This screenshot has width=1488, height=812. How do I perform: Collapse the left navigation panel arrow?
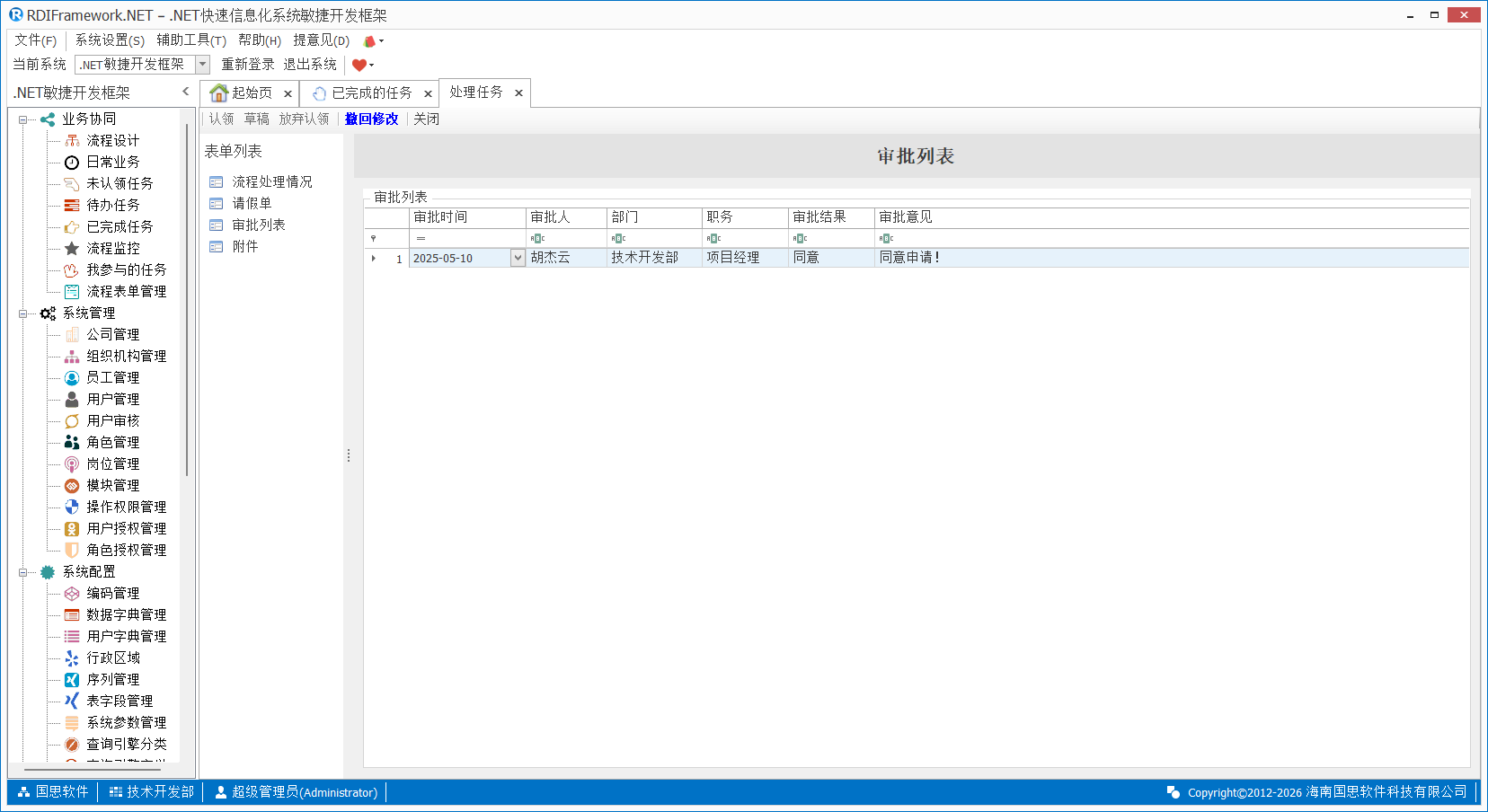[186, 92]
